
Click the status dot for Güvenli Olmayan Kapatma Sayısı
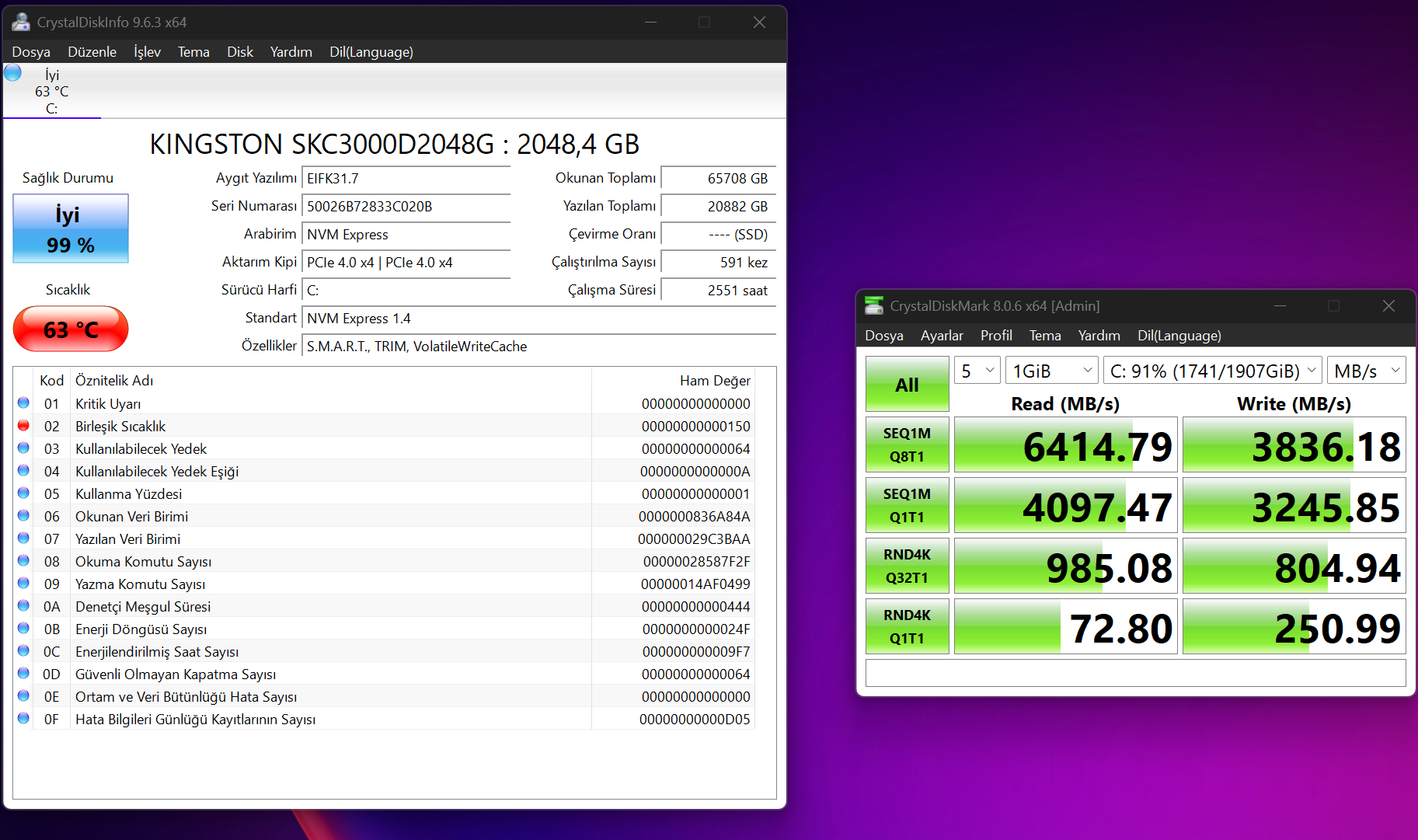pyautogui.click(x=23, y=673)
